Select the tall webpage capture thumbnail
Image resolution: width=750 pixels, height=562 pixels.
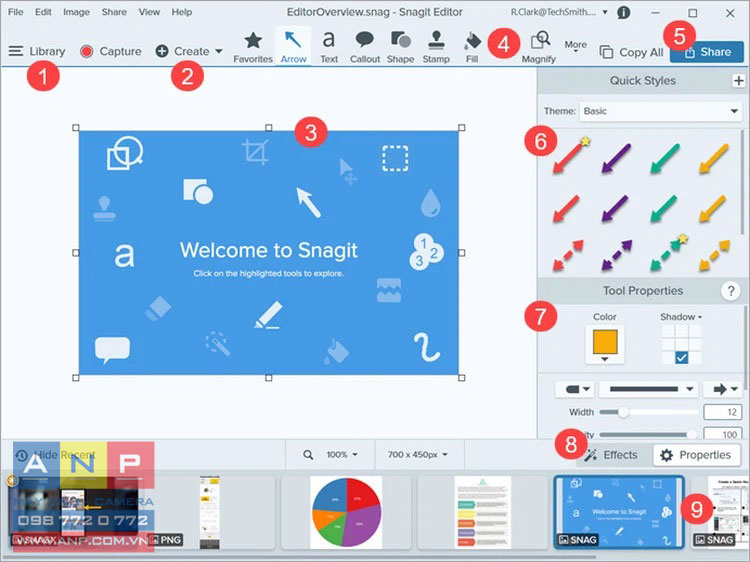pyautogui.click(x=210, y=512)
